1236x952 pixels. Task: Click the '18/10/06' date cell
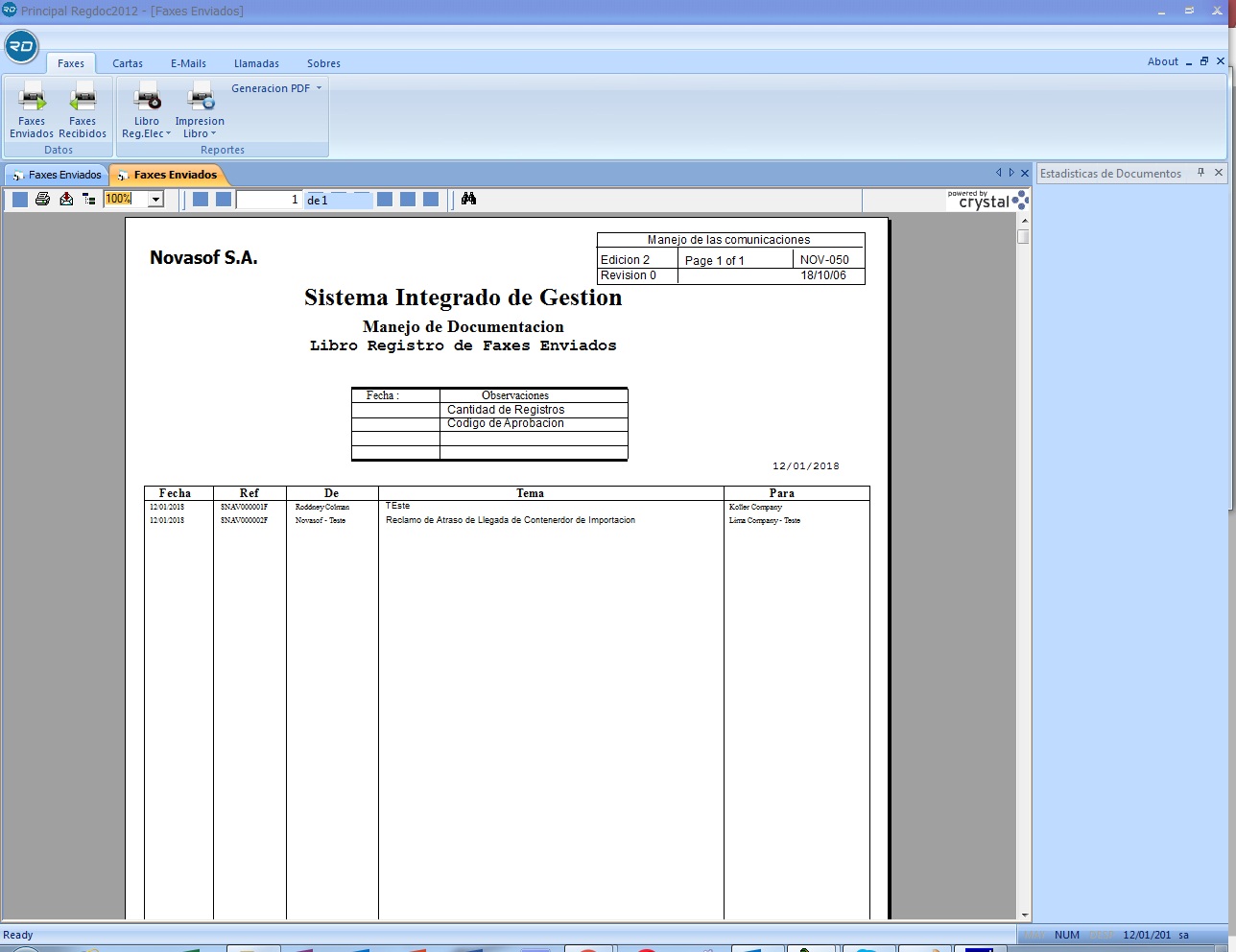[x=823, y=275]
